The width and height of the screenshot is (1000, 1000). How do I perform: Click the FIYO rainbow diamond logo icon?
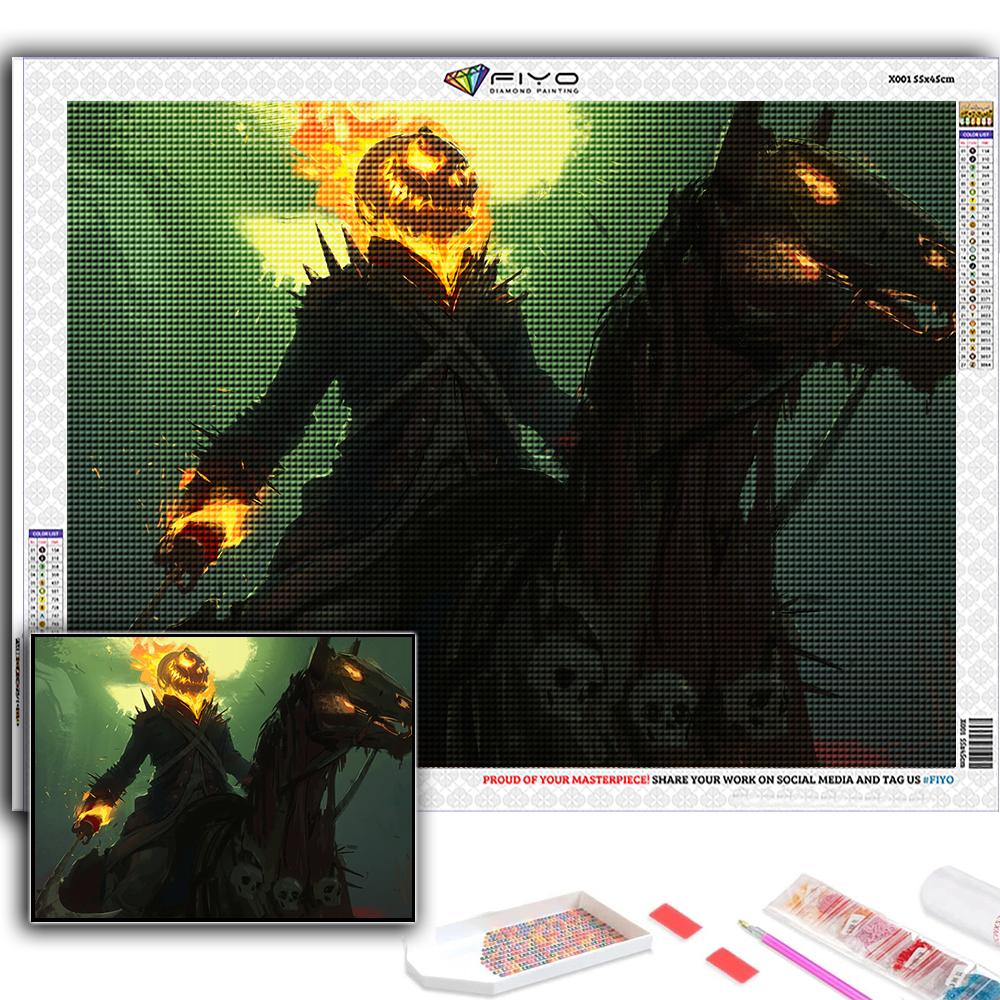465,81
